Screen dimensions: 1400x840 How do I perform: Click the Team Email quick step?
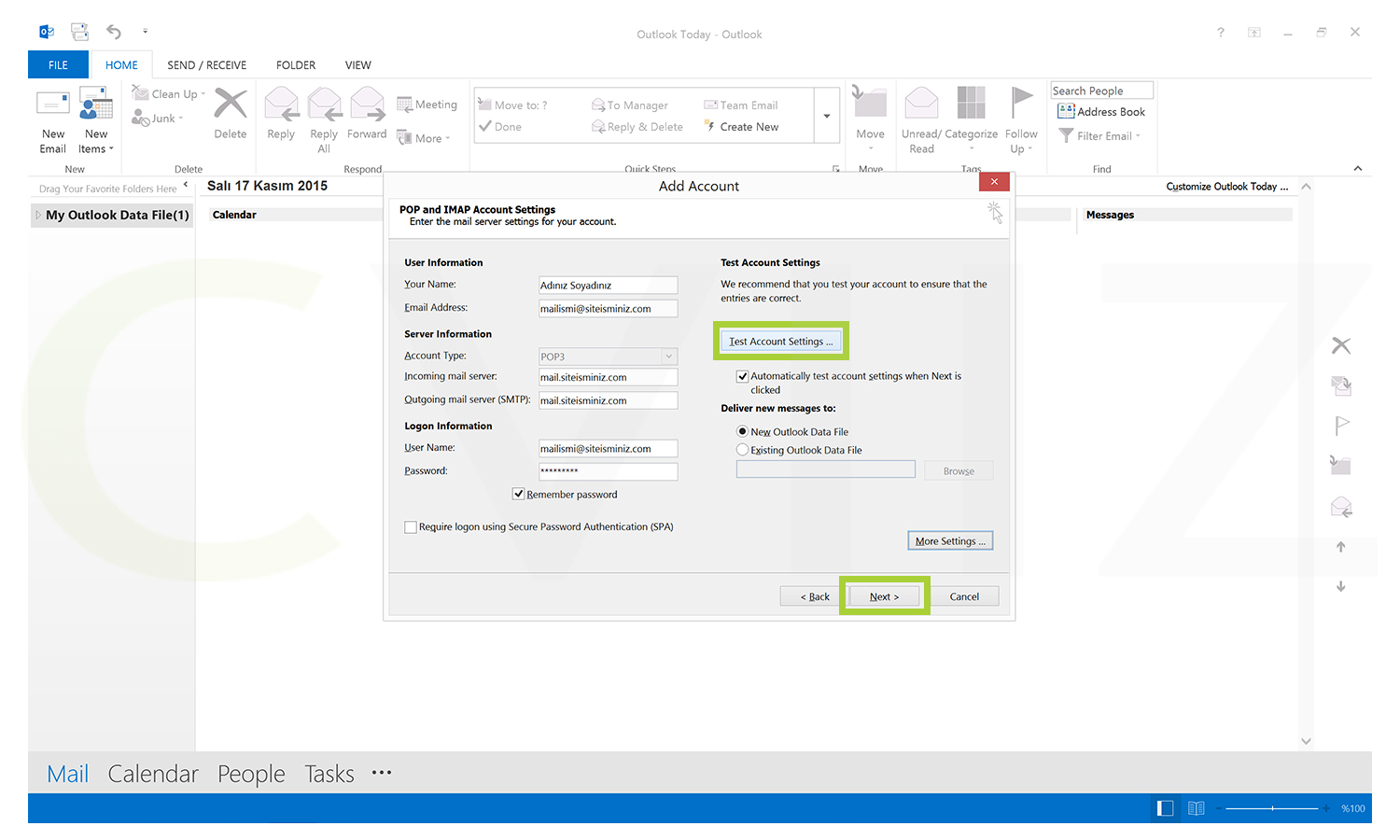tap(741, 105)
